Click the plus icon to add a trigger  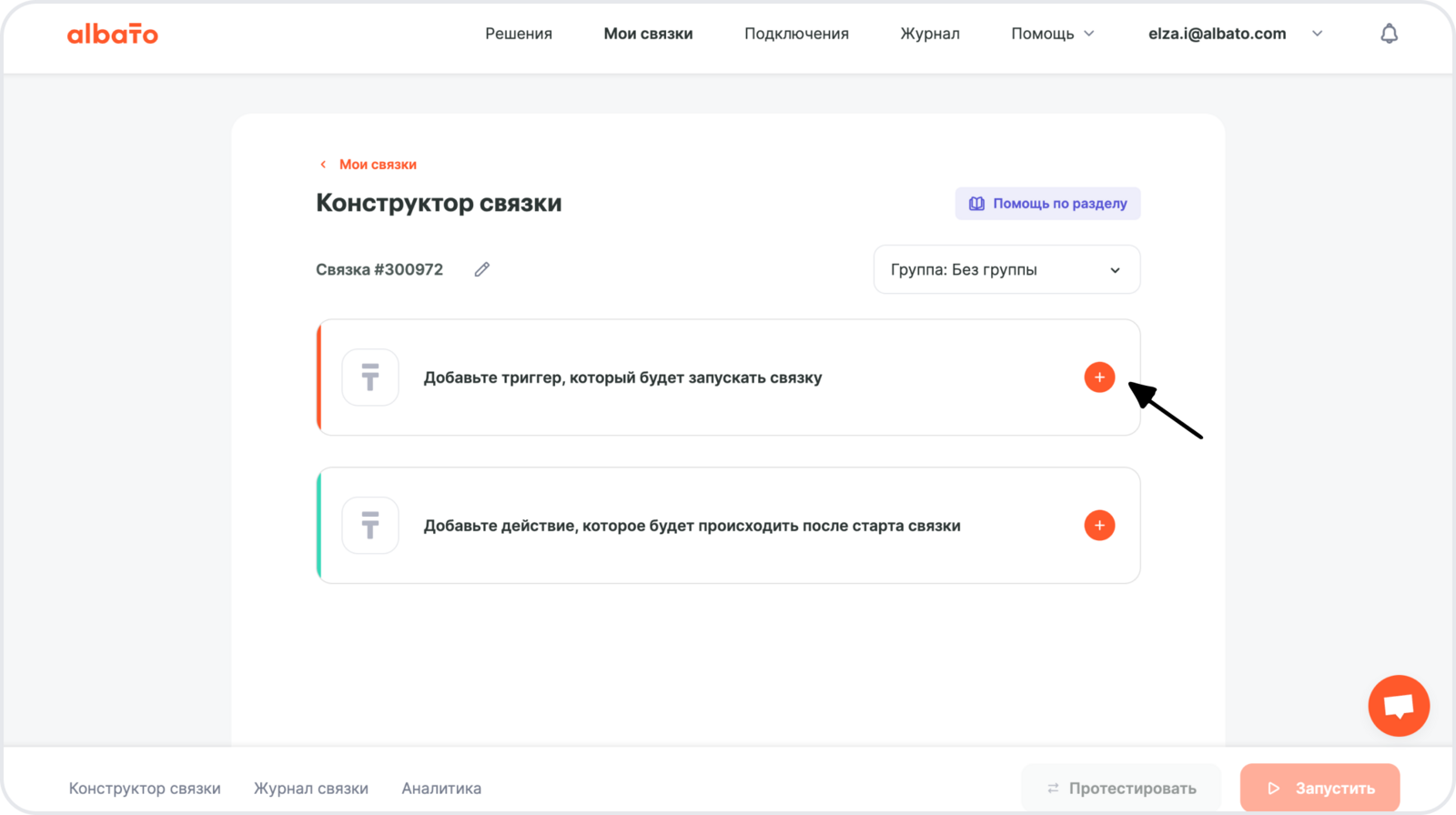click(1099, 377)
